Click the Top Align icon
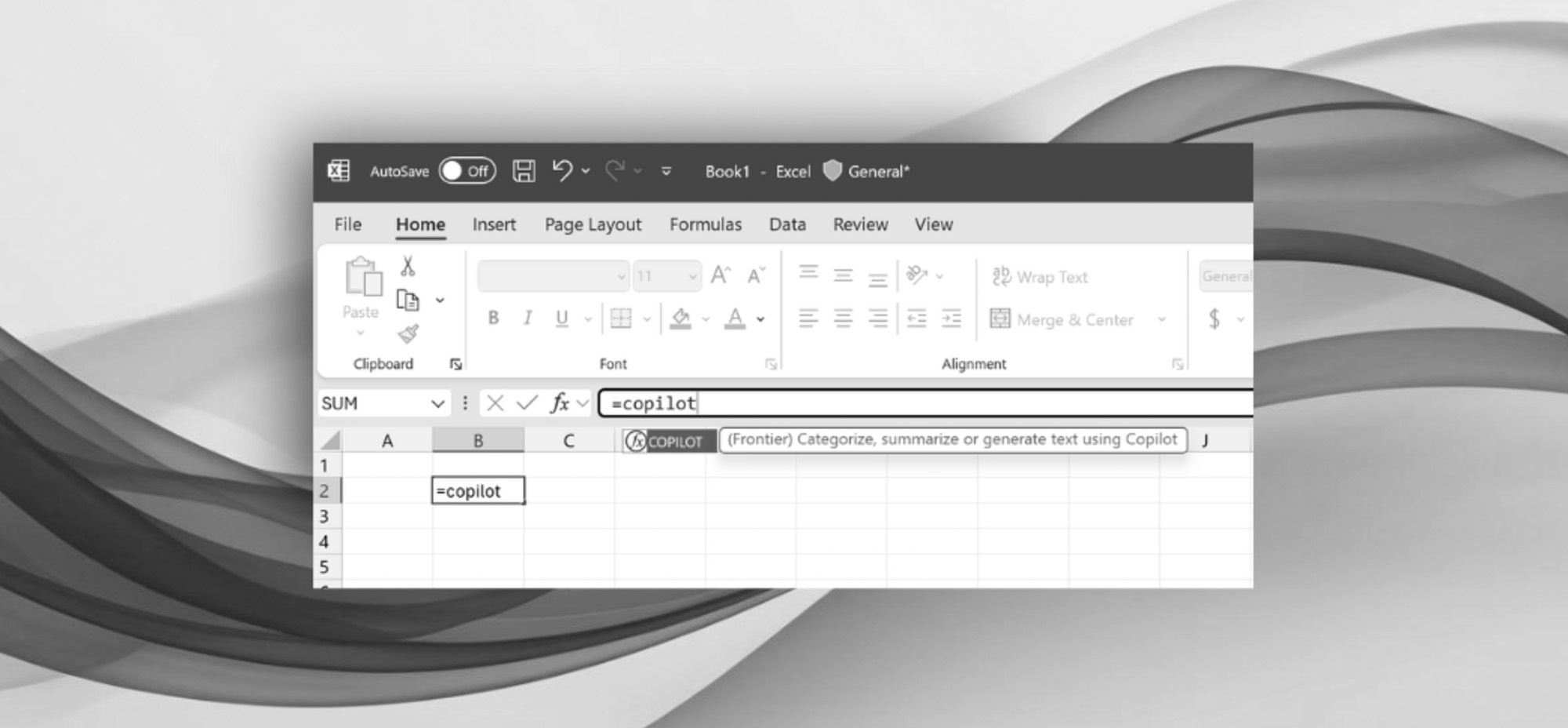 808,274
